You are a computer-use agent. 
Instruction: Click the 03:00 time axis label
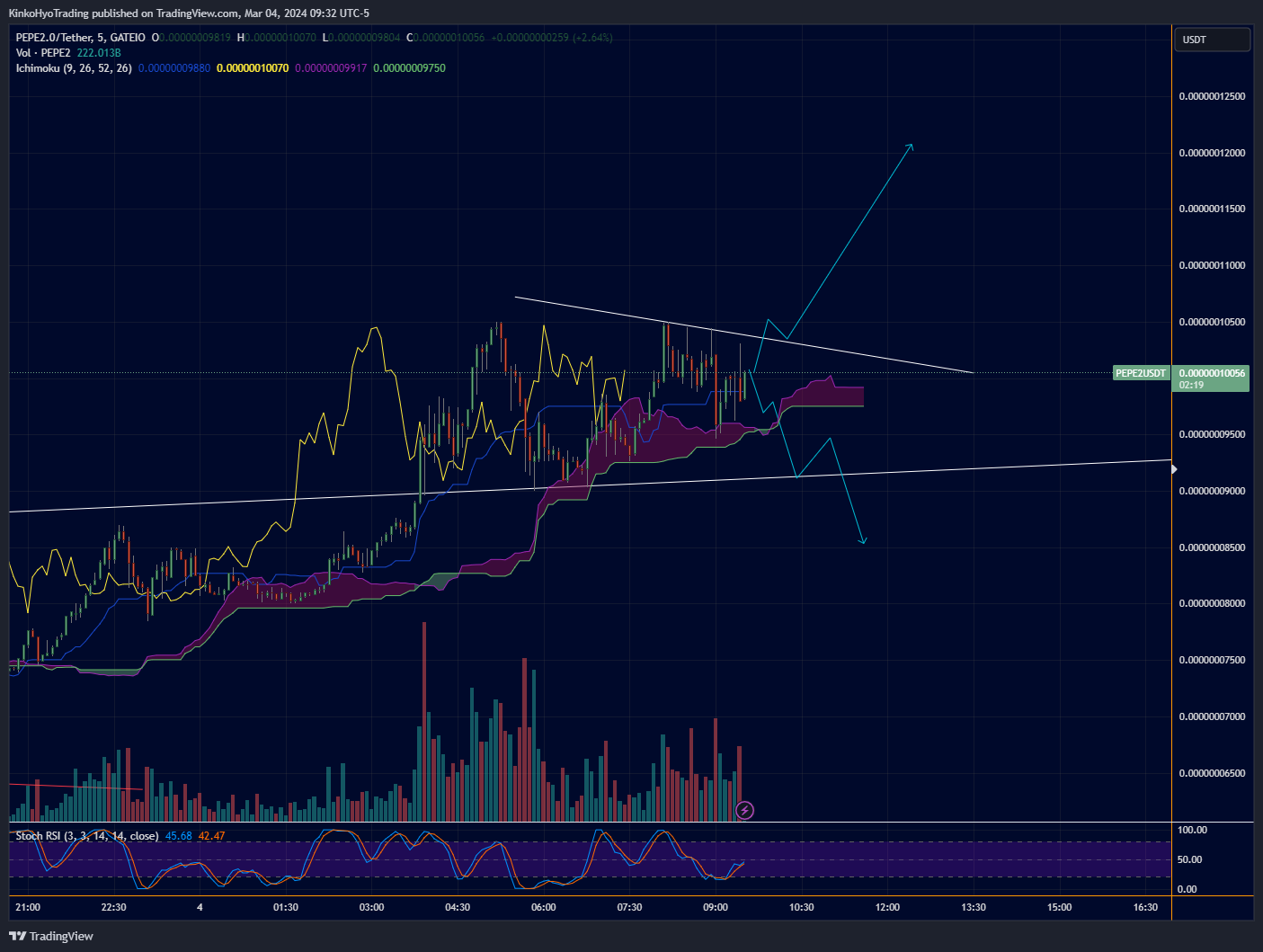click(371, 907)
